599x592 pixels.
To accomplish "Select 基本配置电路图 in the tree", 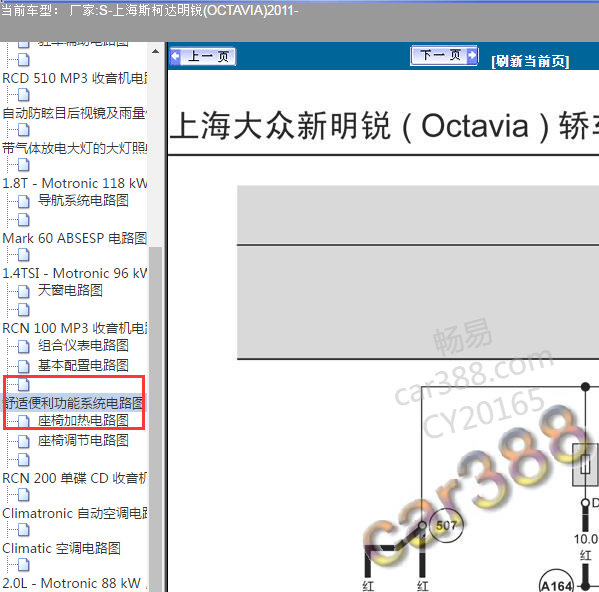I will click(x=83, y=366).
